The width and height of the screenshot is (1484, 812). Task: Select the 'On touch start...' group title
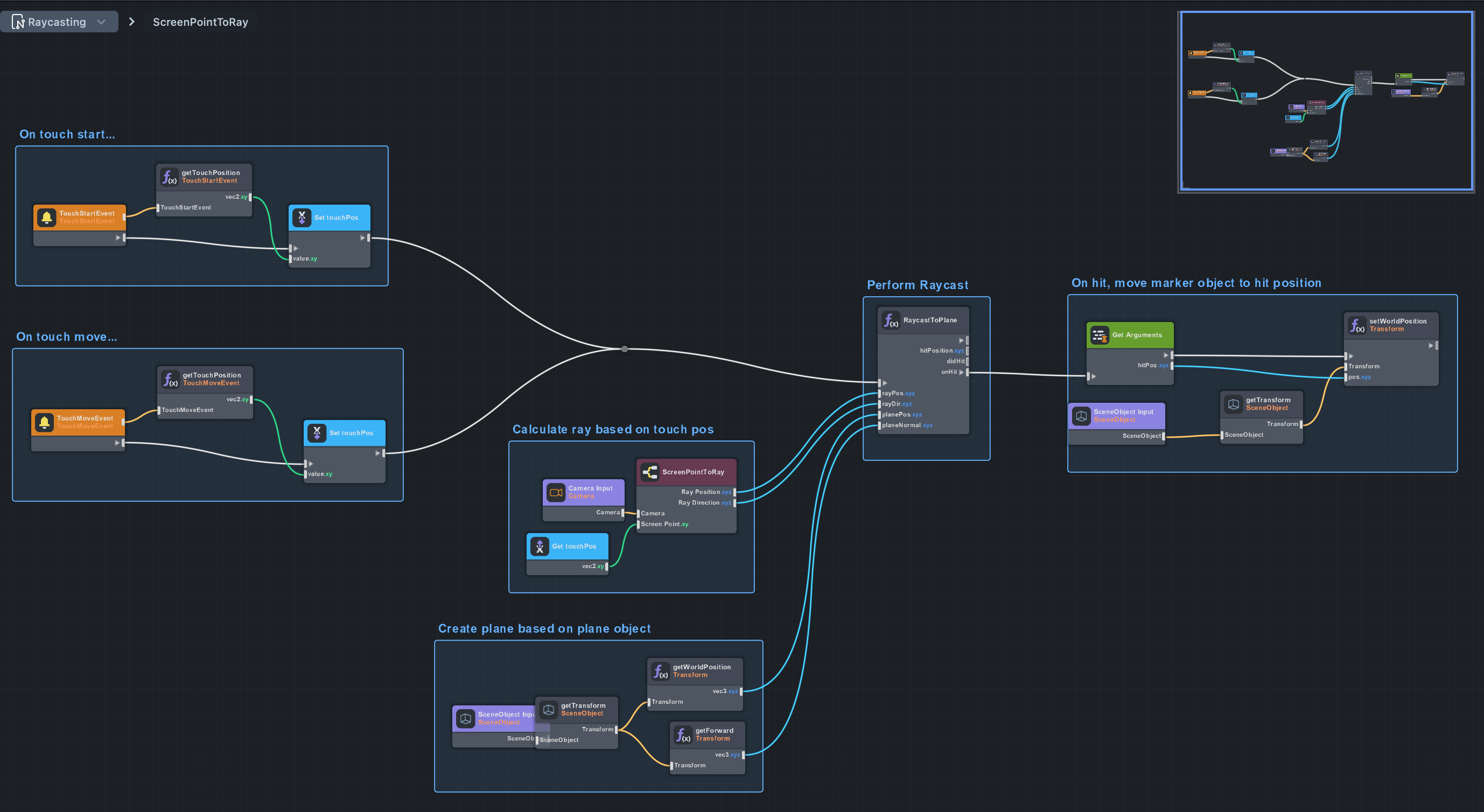(67, 134)
